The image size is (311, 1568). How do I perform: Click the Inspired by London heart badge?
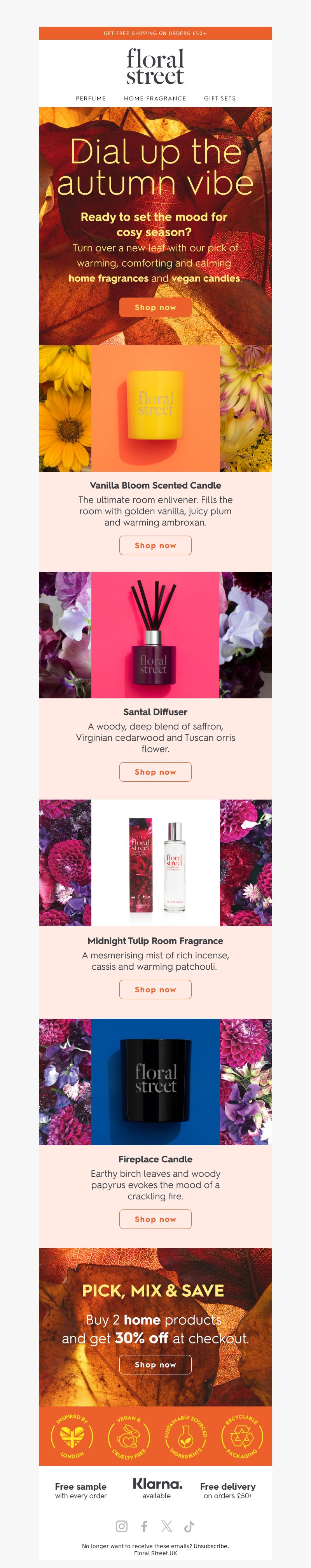tap(72, 1436)
